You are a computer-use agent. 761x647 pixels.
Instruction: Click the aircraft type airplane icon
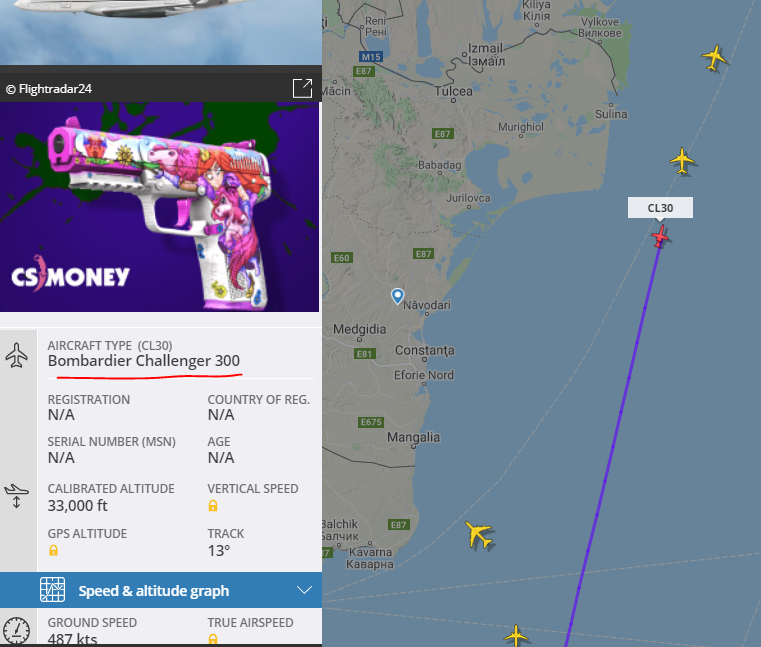pos(17,355)
